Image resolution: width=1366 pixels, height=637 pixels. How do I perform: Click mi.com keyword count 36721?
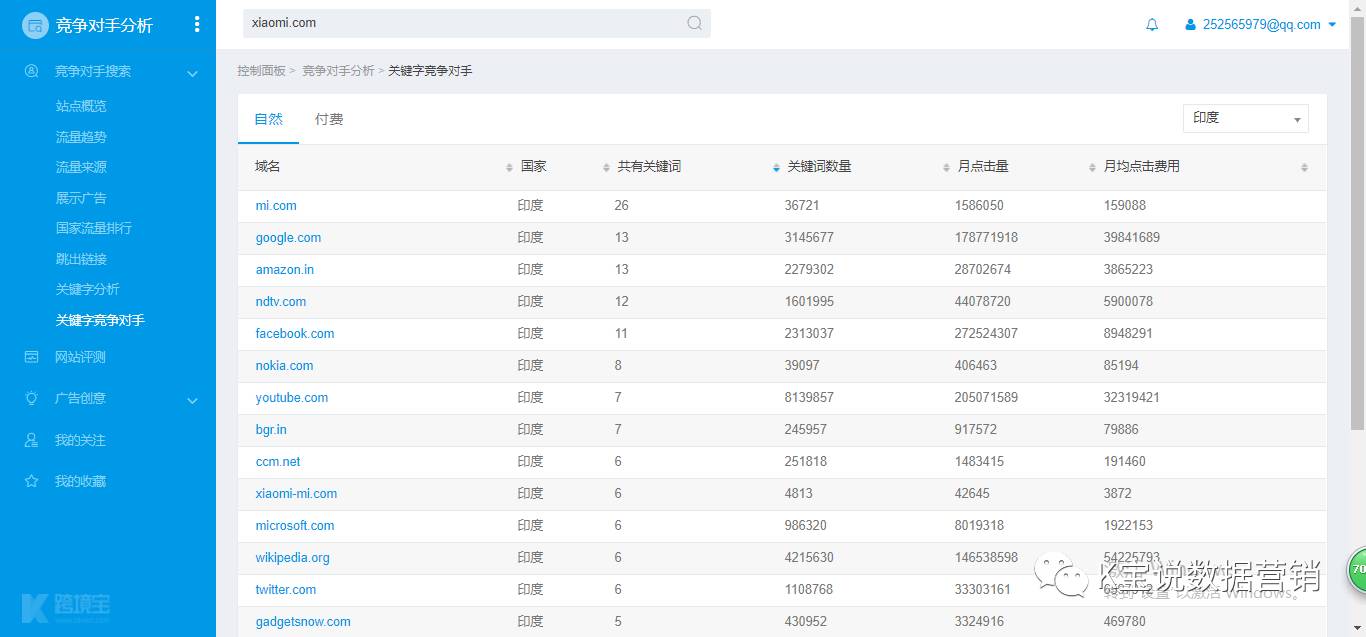(802, 205)
